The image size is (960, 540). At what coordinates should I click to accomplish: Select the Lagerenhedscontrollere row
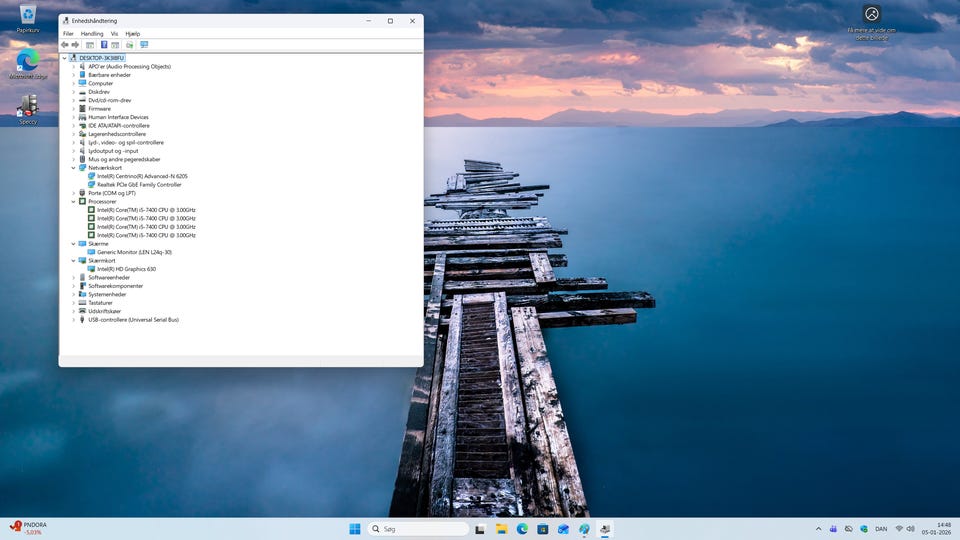pos(117,134)
